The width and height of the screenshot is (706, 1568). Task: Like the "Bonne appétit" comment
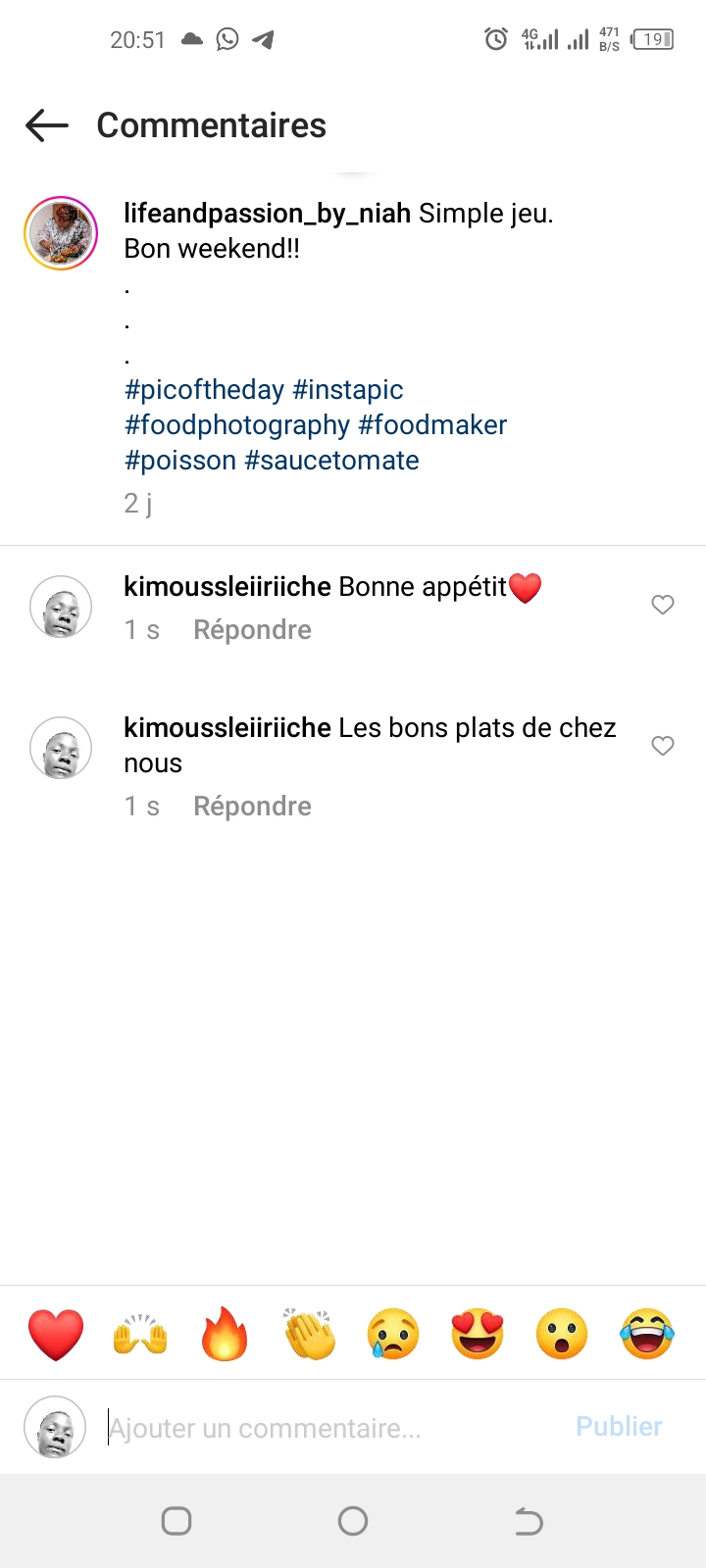click(x=663, y=605)
